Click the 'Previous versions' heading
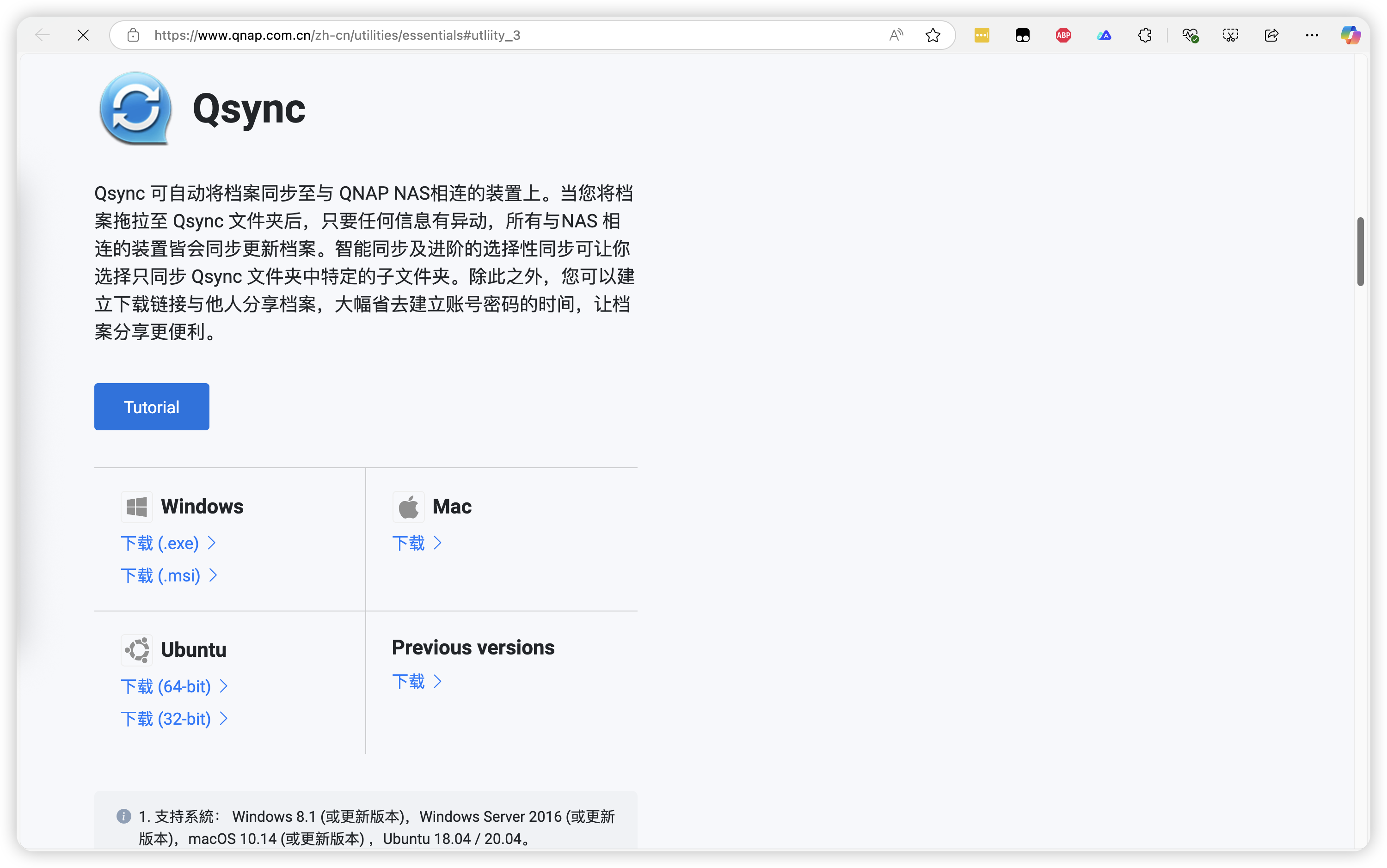The image size is (1387, 868). click(473, 648)
